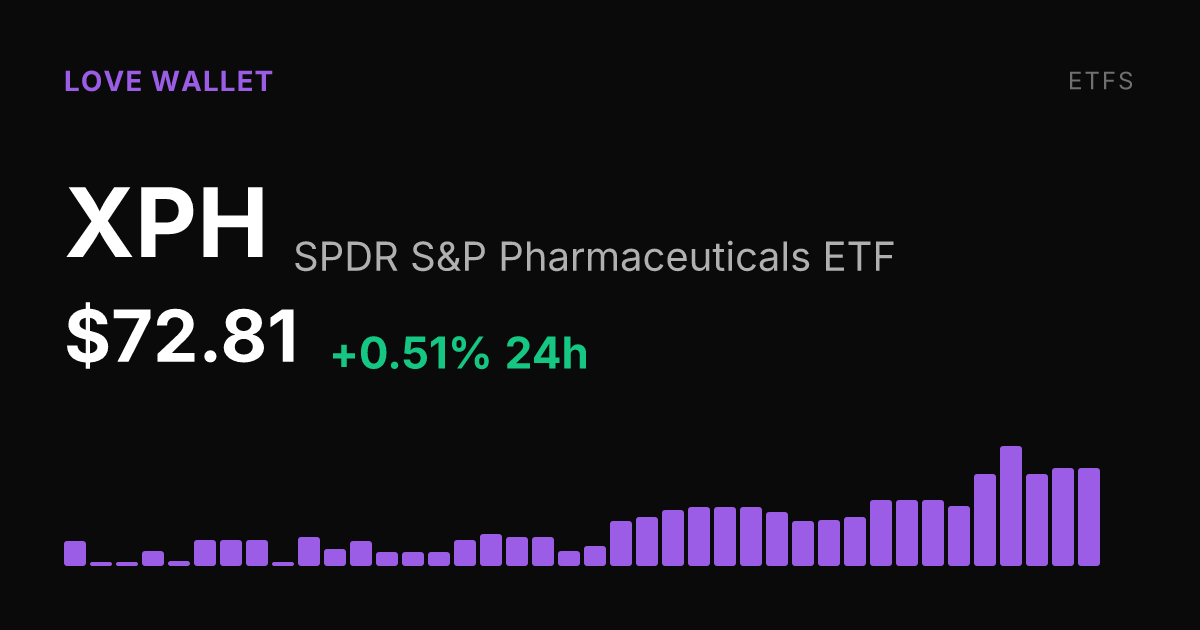
Task: Click the LOVE WALLET brand label
Action: coord(168,82)
